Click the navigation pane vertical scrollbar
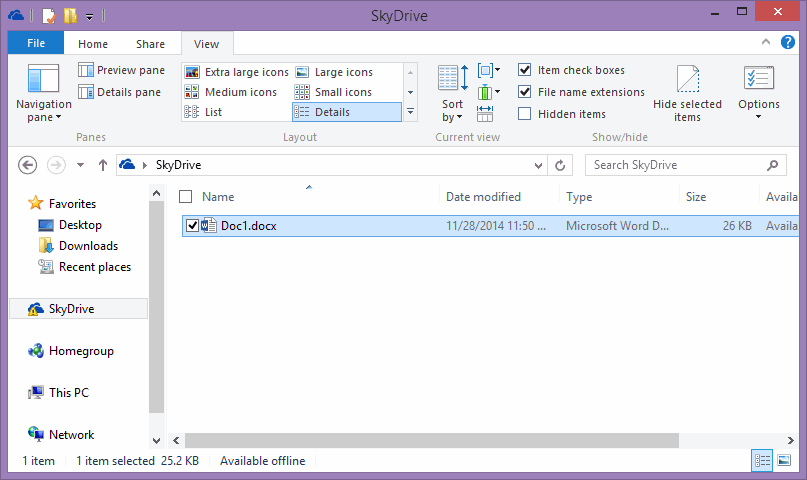Viewport: 807px width, 480px height. coord(156,307)
